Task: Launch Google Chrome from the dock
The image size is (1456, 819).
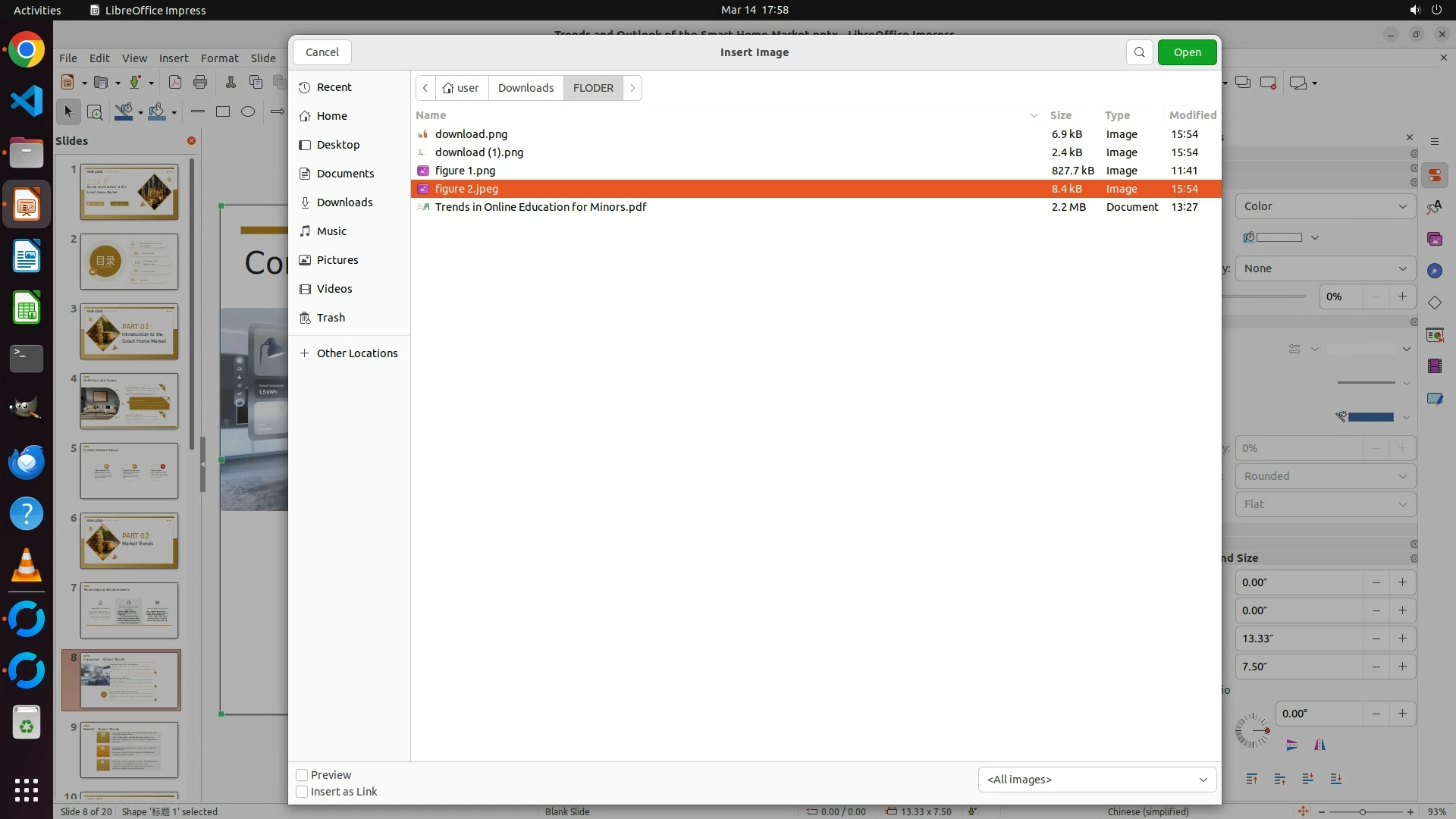Action: tap(27, 51)
